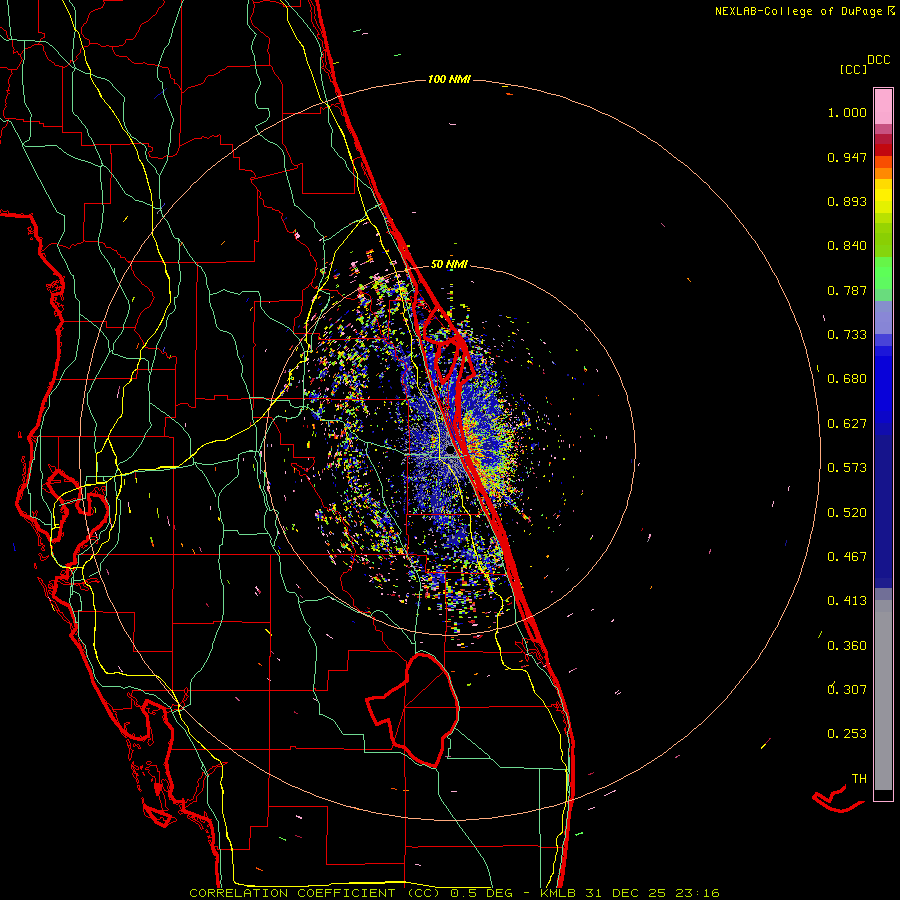Click the gray segment of the color bar
This screenshot has width=900, height=900.
883,695
